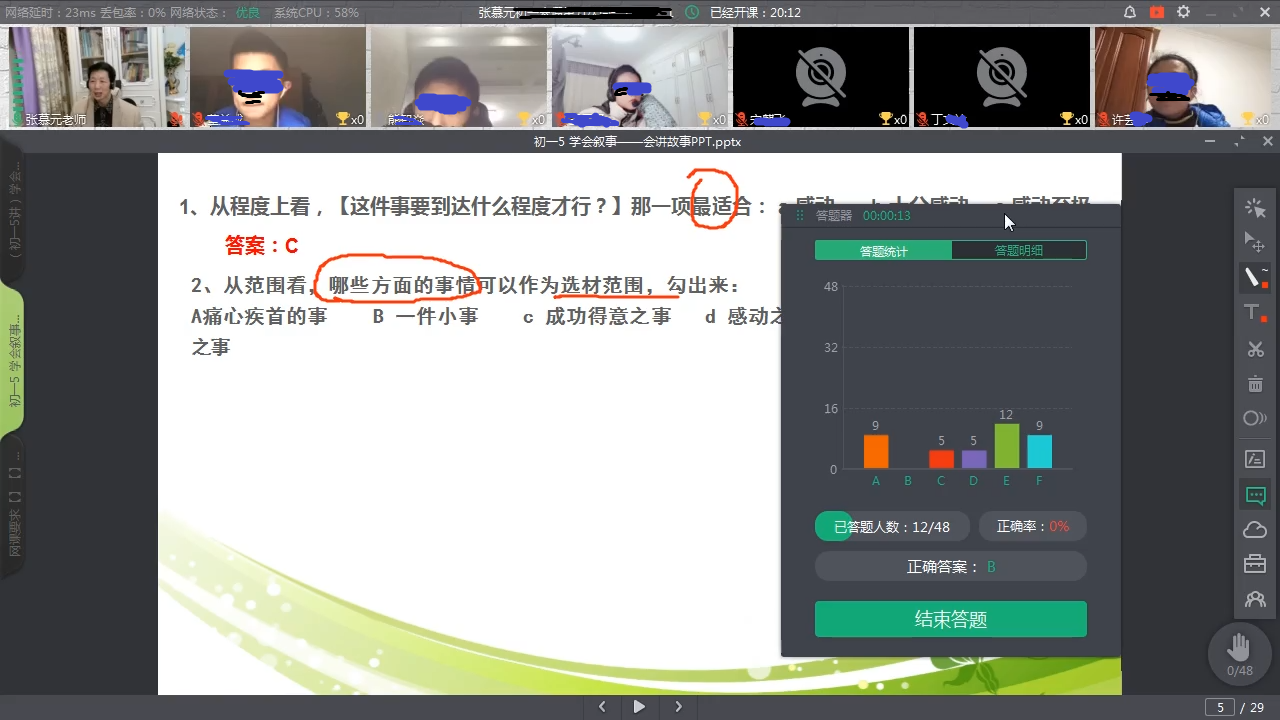
Task: Select the move objects tool
Action: coord(1255,242)
